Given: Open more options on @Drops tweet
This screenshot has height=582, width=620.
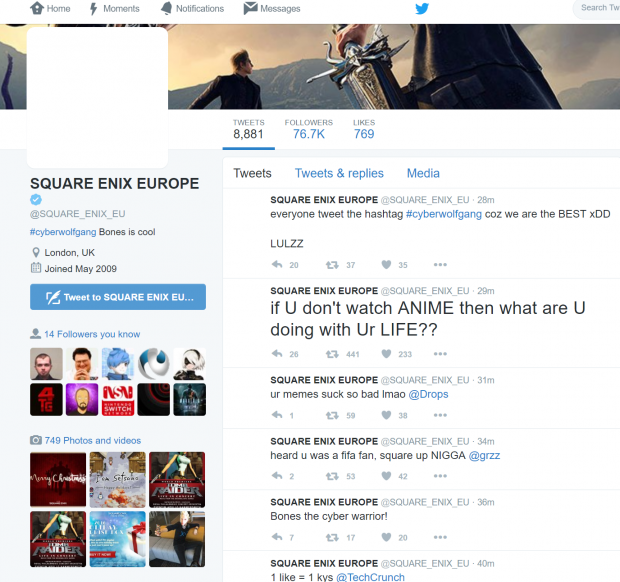Looking at the screenshot, I should [x=440, y=415].
